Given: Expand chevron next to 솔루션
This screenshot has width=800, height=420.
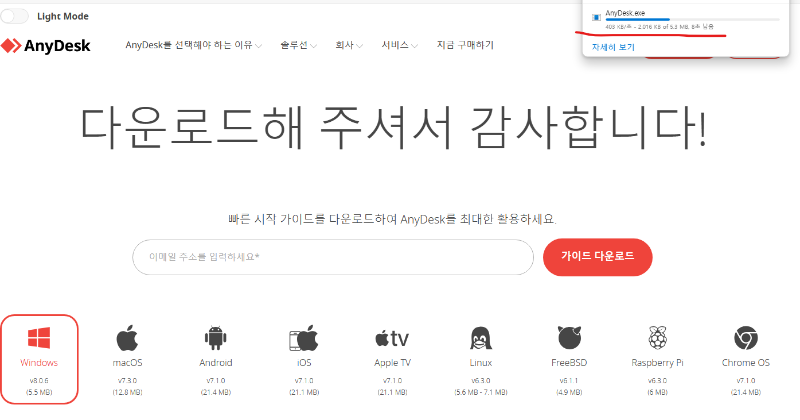Looking at the screenshot, I should tap(313, 46).
